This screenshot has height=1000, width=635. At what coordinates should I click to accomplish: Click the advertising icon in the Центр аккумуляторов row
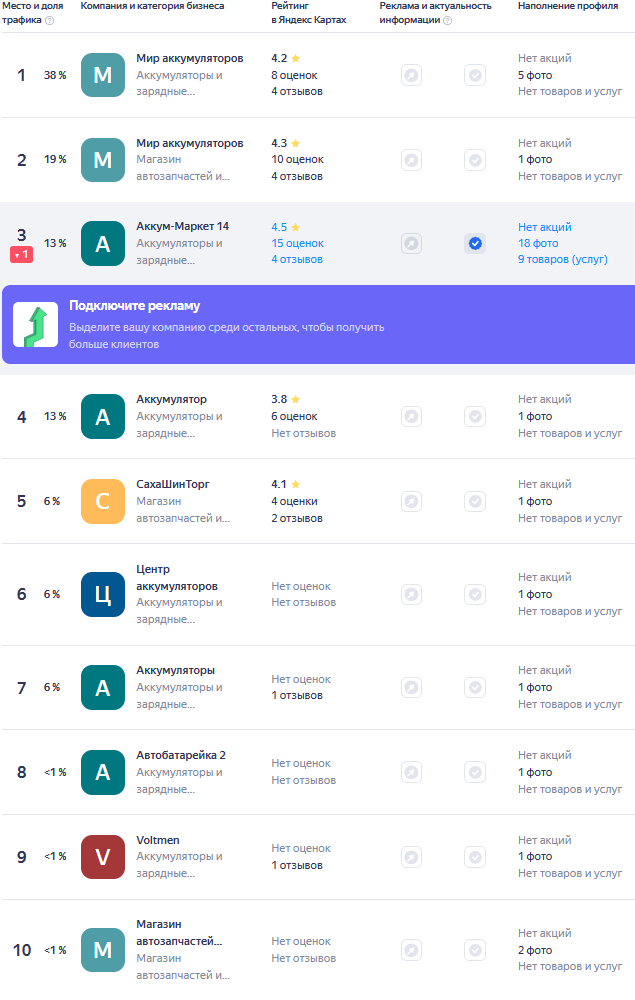[x=412, y=594]
